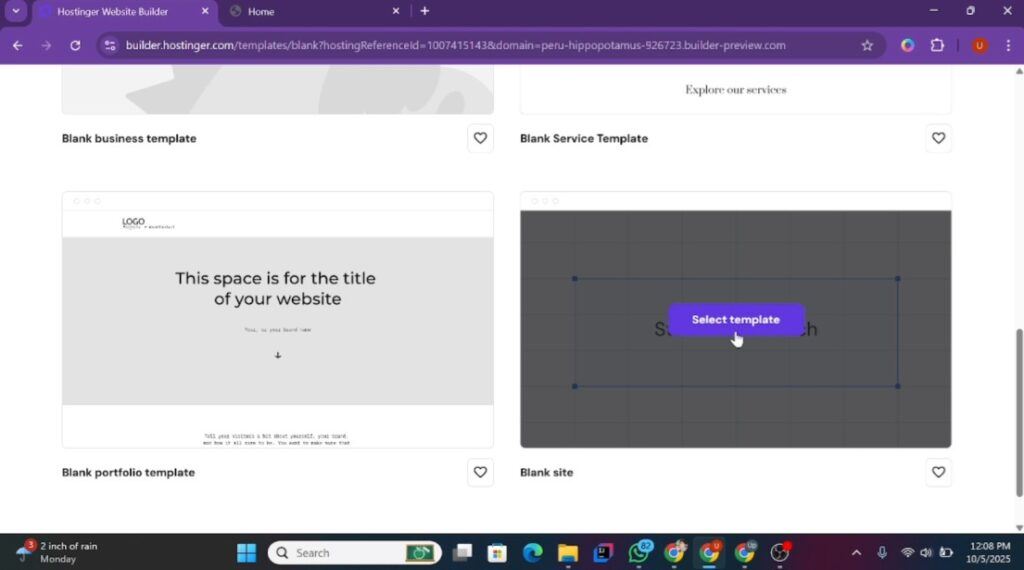Click the taskbar Search box

pyautogui.click(x=355, y=553)
